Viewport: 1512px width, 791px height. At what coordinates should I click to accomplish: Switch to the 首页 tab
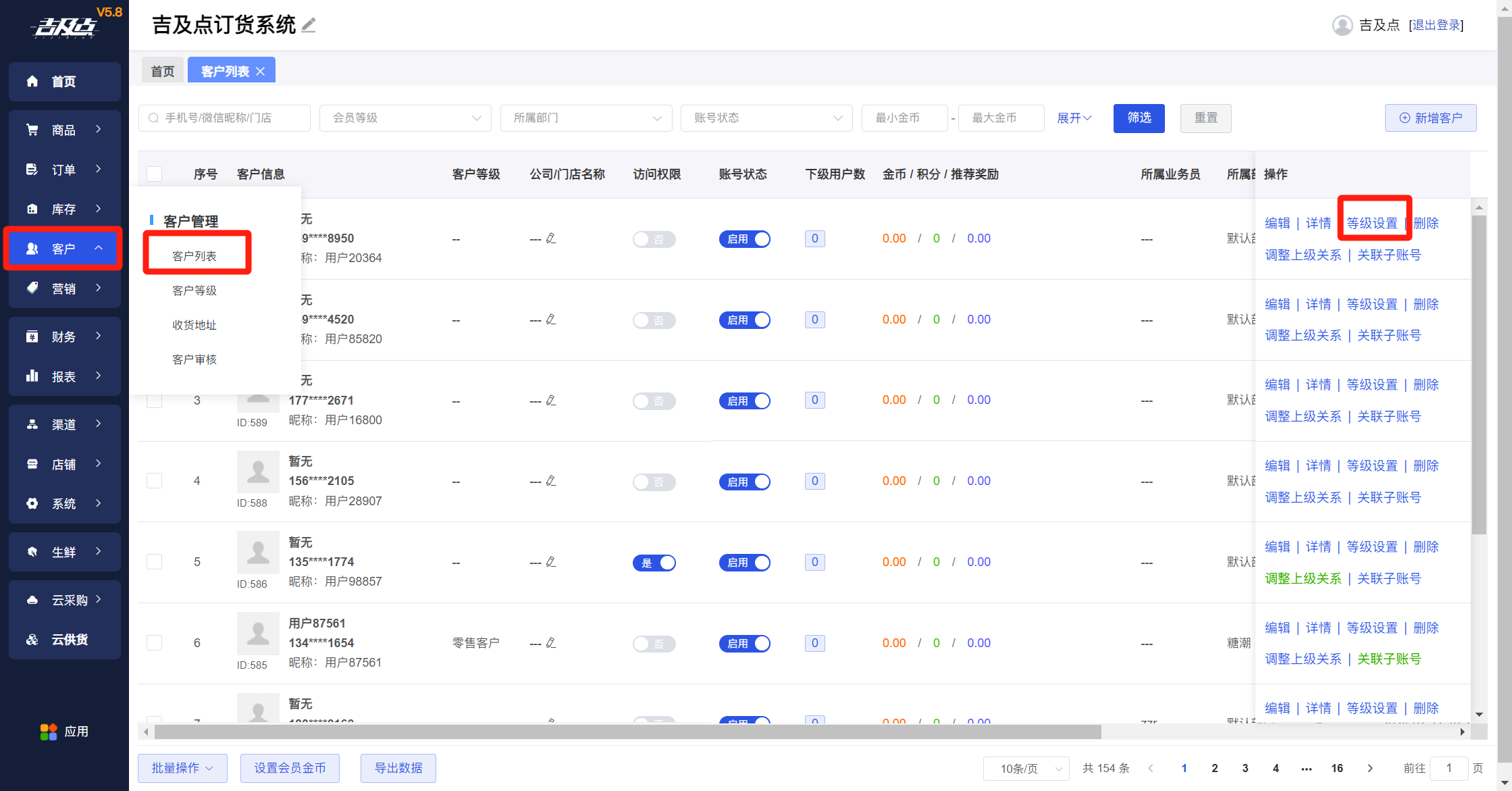point(163,72)
